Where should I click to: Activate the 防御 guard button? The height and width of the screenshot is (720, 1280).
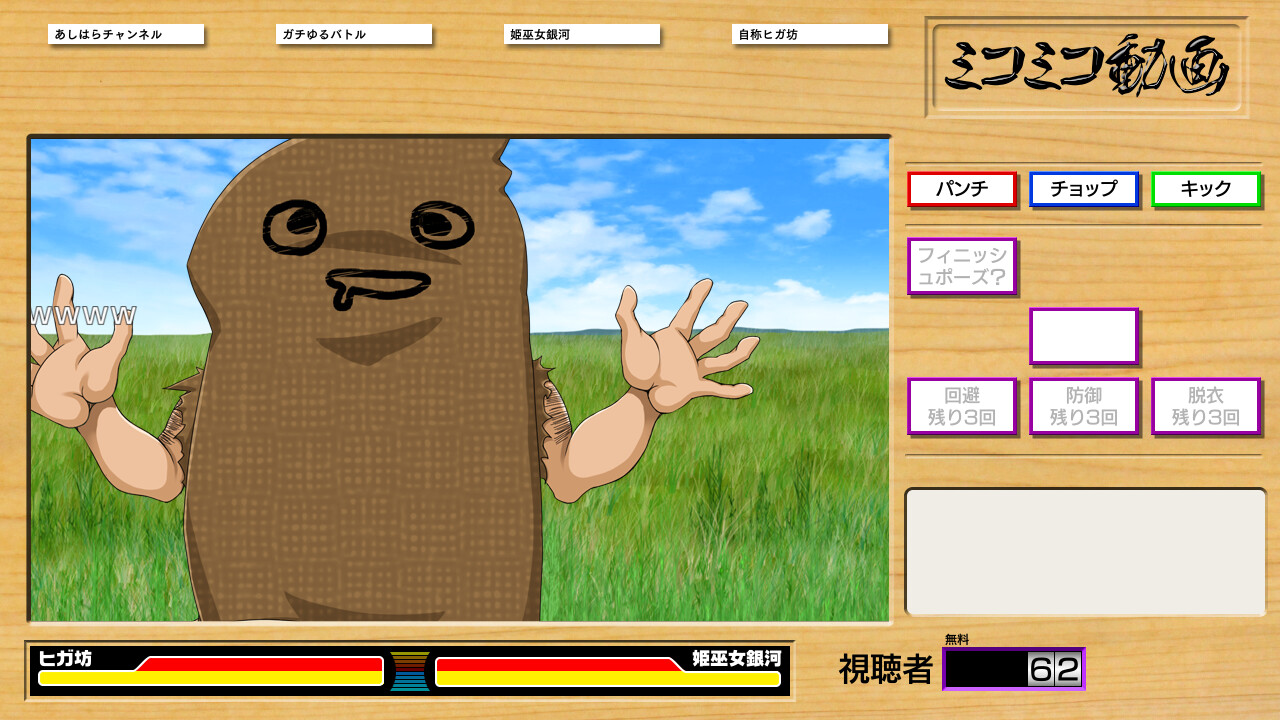point(1084,406)
